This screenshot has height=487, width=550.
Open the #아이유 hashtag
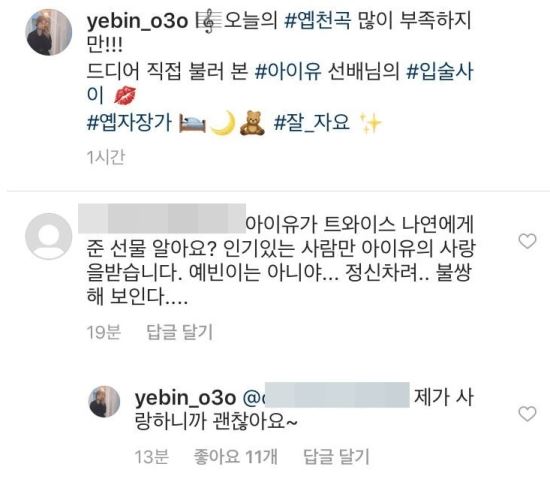pos(288,71)
